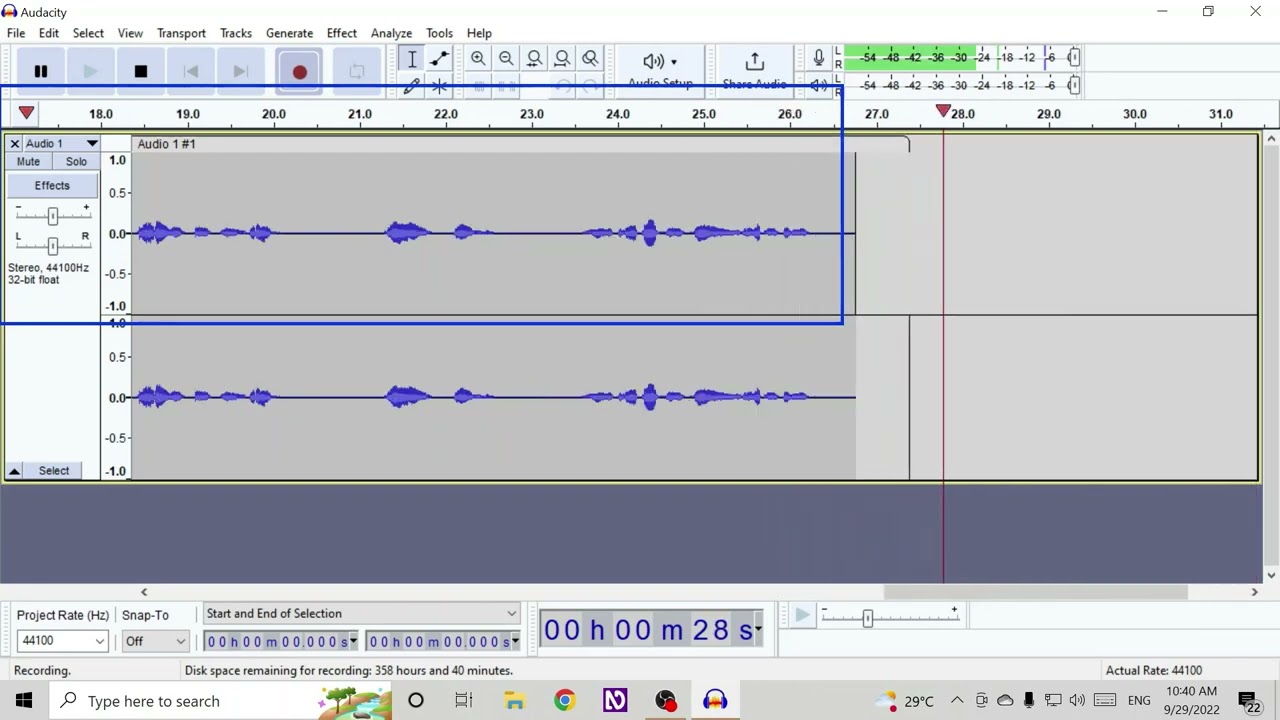Click the vertical scrollbar down arrow
1280x720 pixels.
pyautogui.click(x=1271, y=575)
